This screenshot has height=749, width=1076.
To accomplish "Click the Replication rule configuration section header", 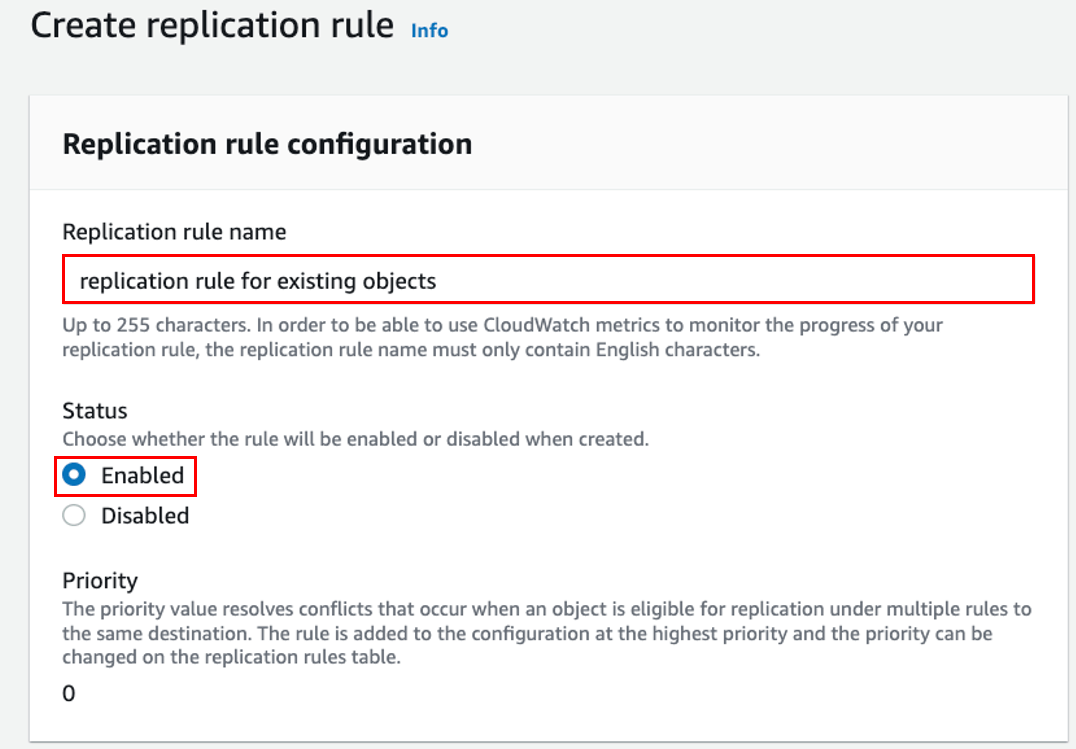I will pyautogui.click(x=267, y=143).
